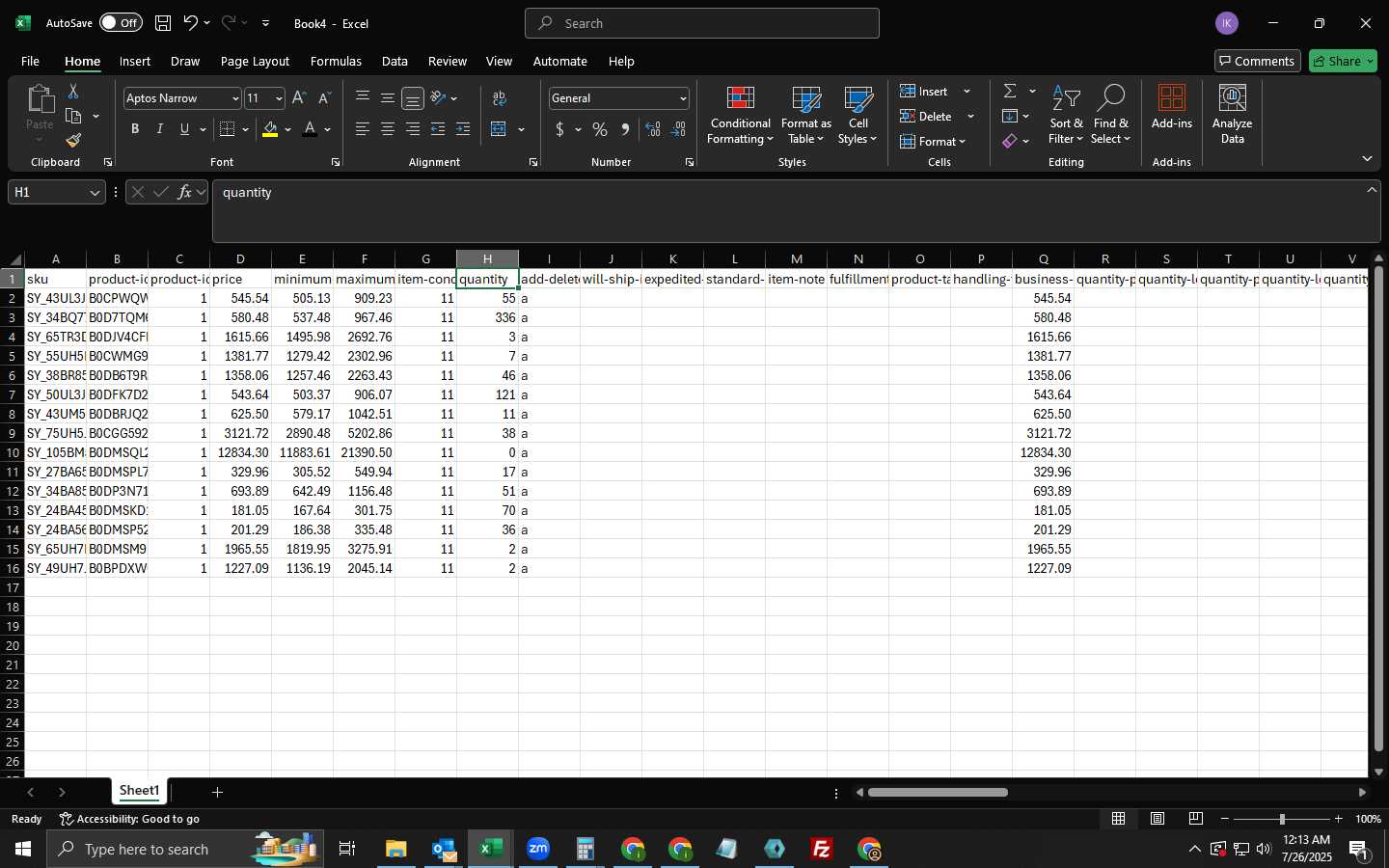
Task: Click the Decrease Decimal icon
Action: 678,129
